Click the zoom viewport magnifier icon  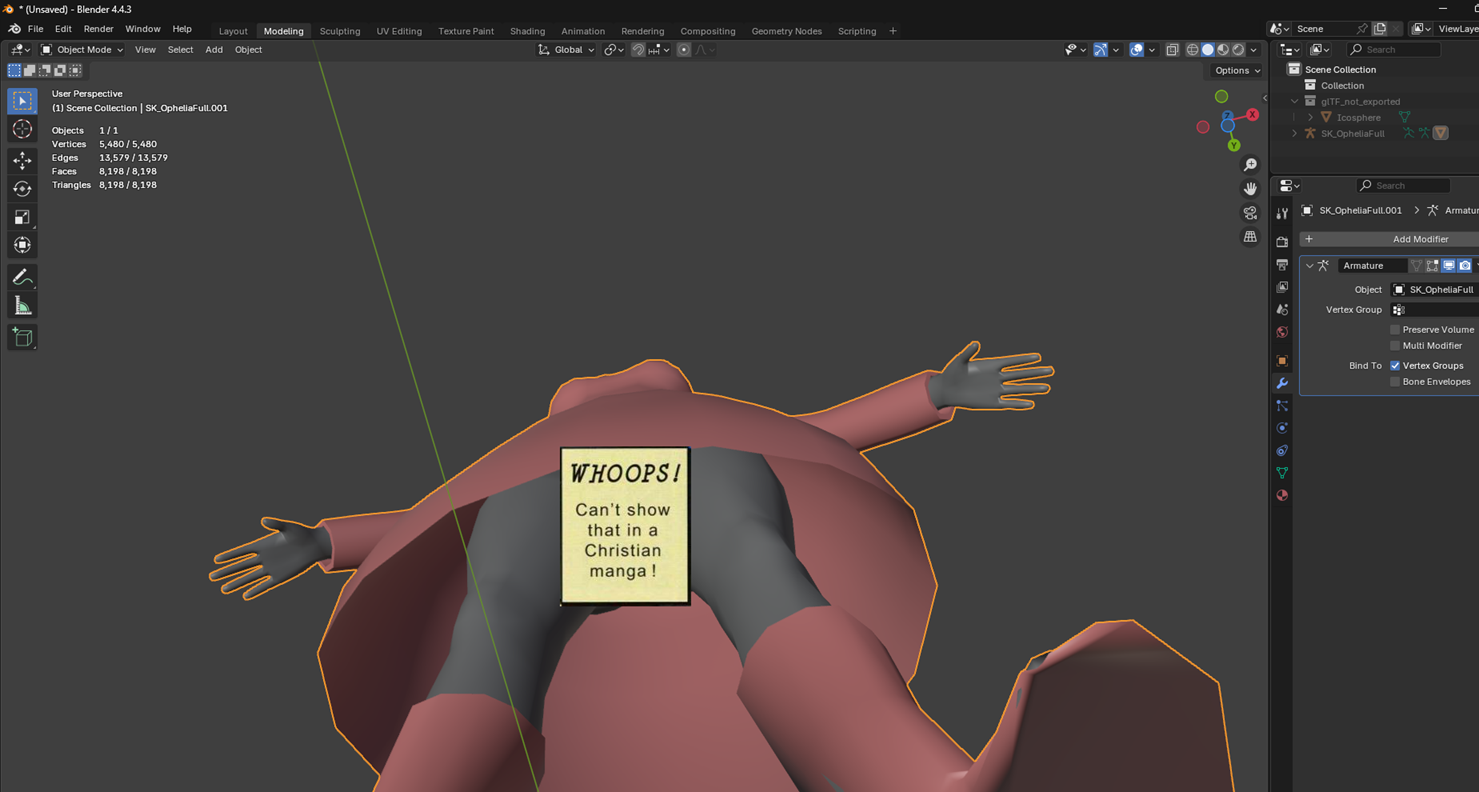1250,165
